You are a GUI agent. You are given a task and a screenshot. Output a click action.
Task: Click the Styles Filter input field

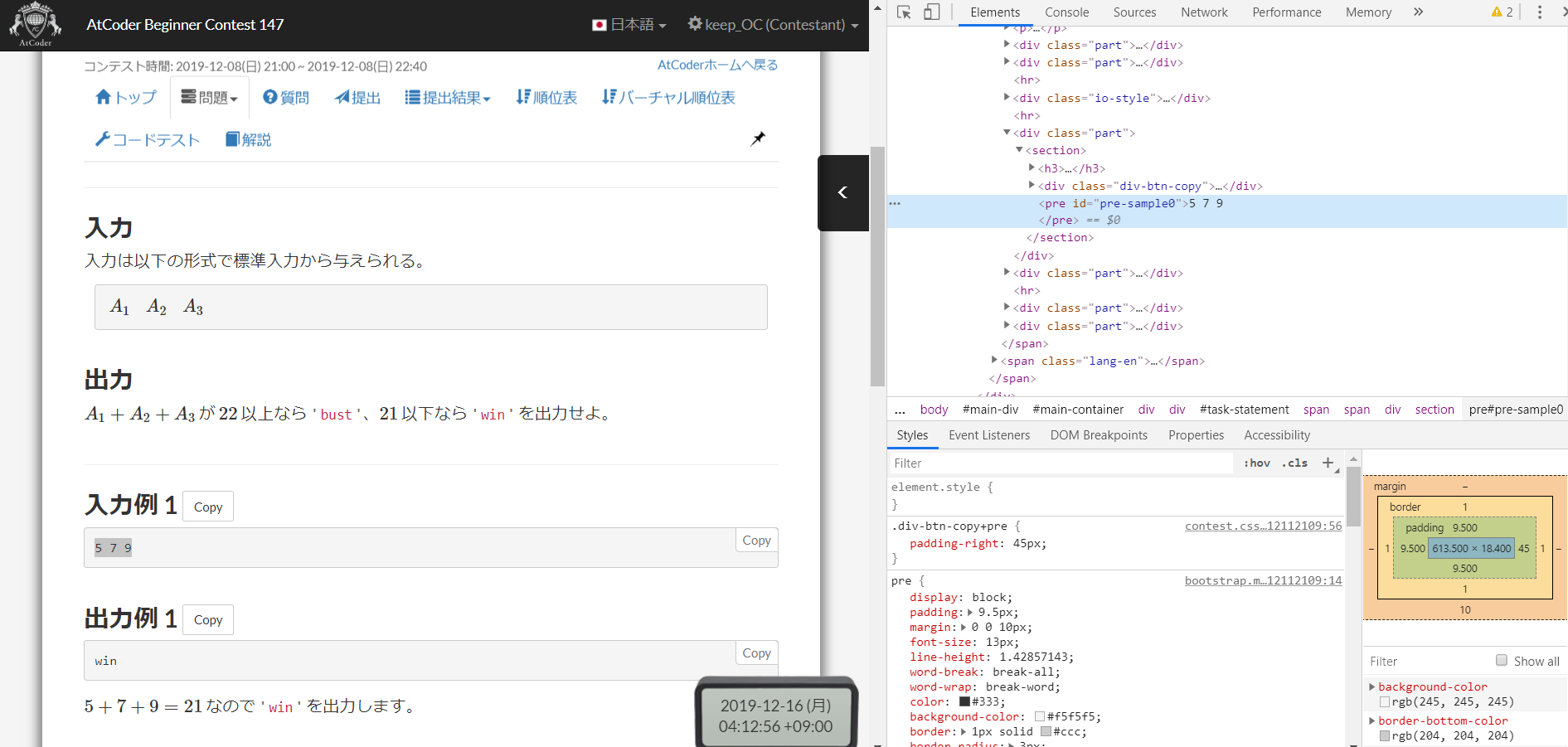coord(1061,463)
